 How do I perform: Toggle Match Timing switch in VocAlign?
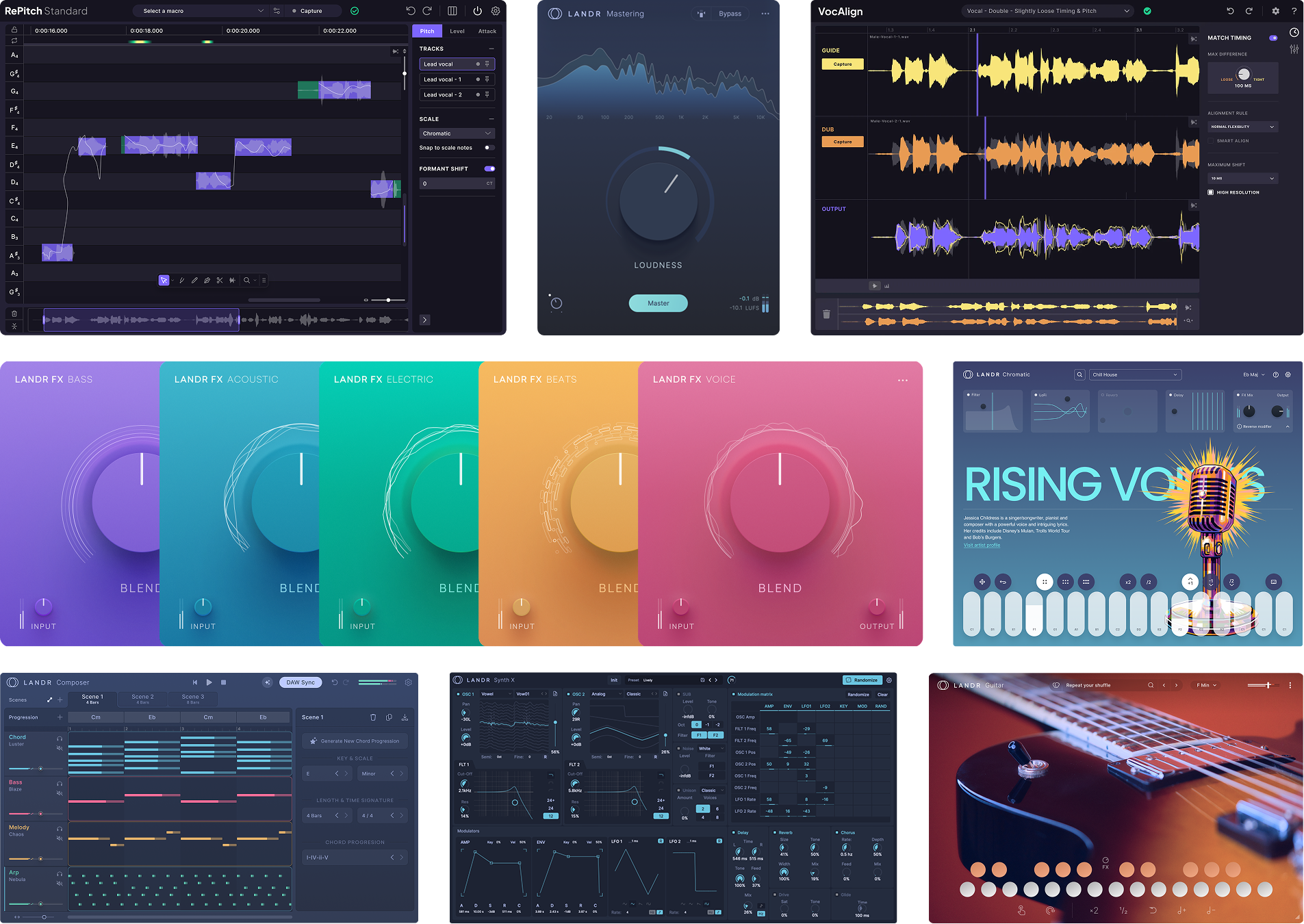[x=1273, y=38]
